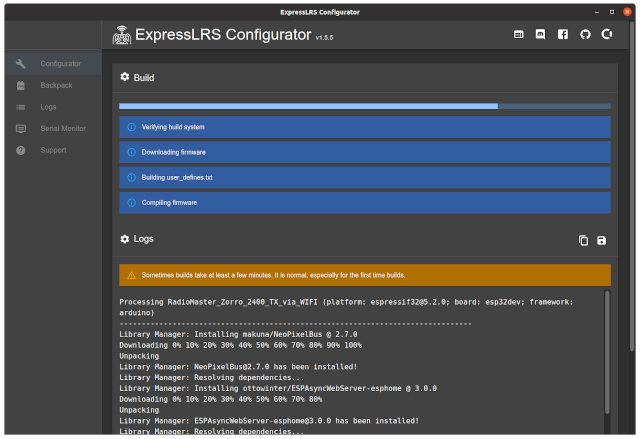Click the gear icon beside Build
The width and height of the screenshot is (640, 439).
click(125, 77)
